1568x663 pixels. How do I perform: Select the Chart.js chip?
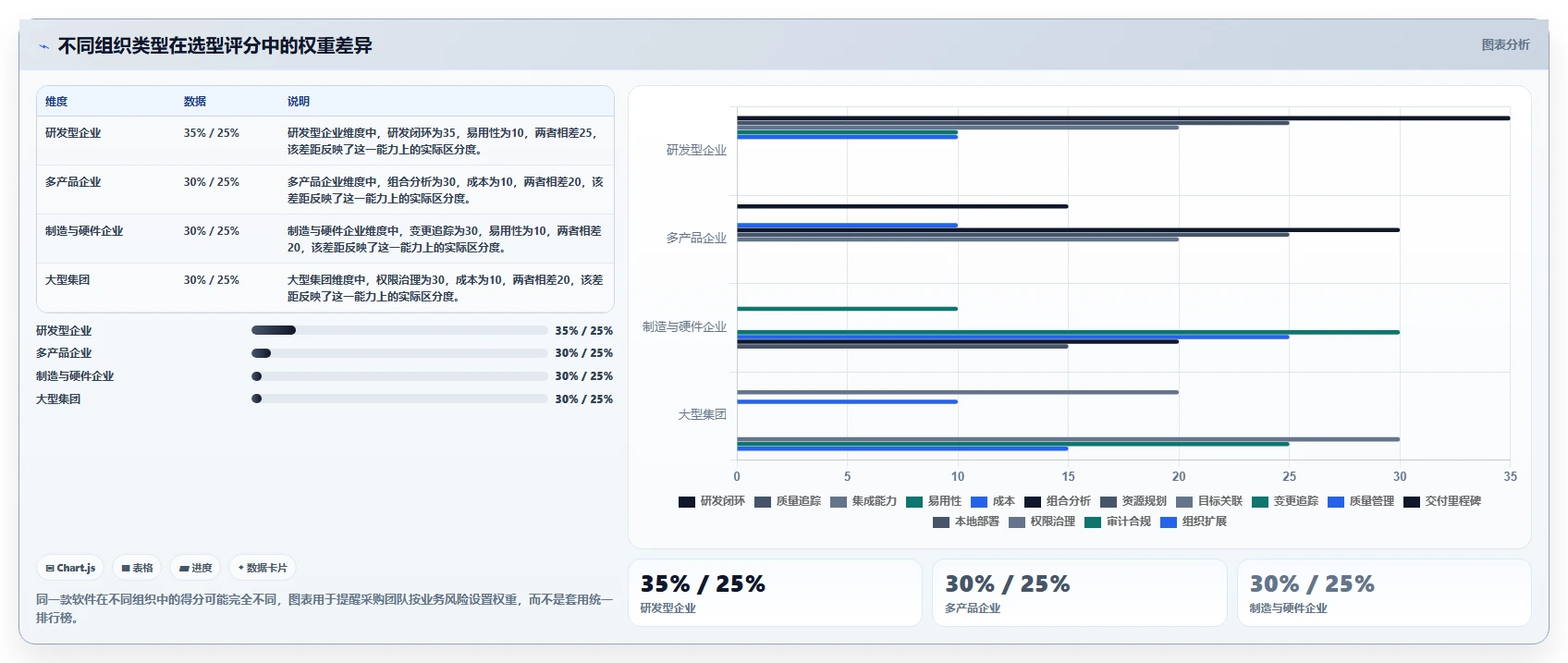tap(70, 568)
